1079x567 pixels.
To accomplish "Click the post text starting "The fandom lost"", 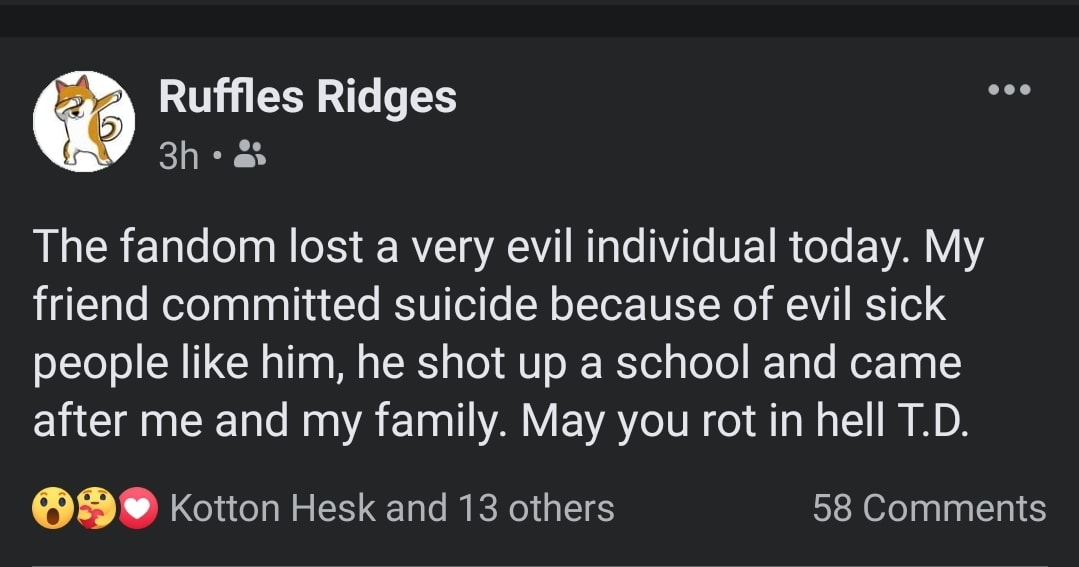I will tap(509, 334).
